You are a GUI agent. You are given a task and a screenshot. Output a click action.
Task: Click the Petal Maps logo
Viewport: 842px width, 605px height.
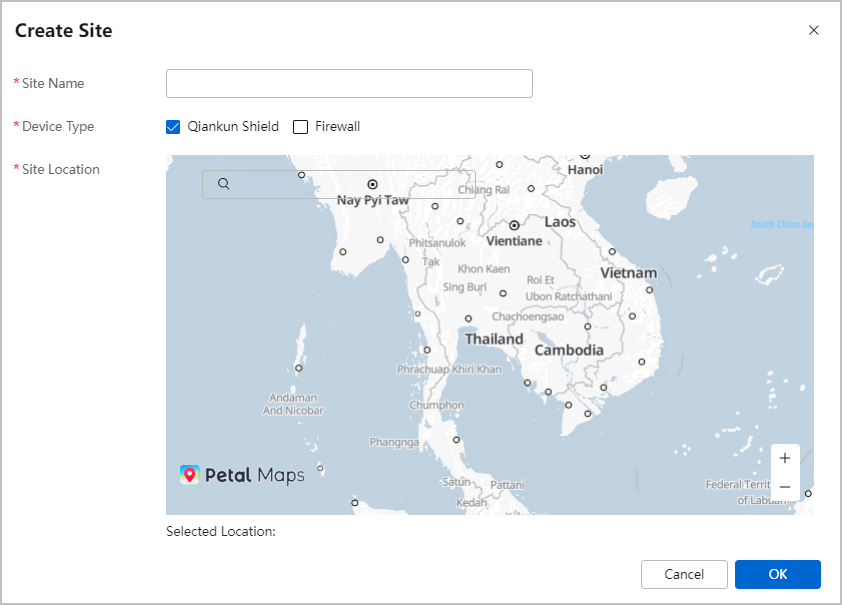coord(242,475)
